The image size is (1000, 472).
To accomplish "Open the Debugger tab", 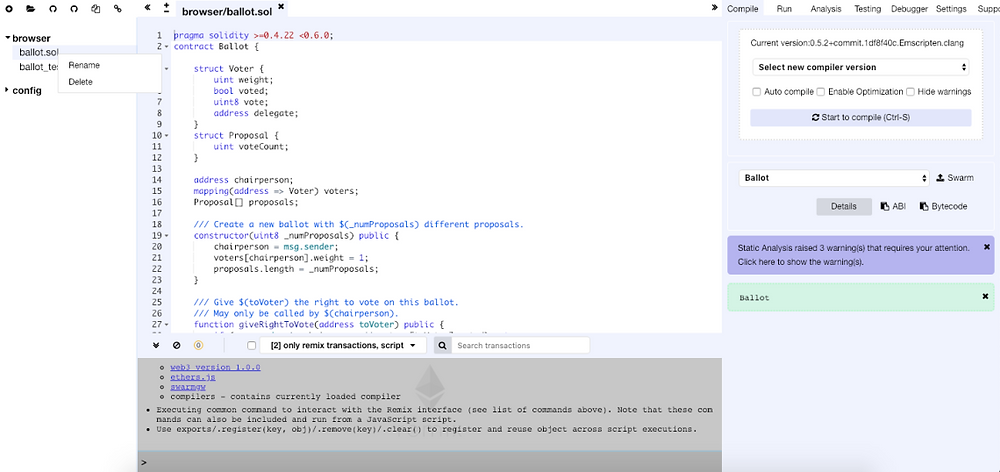I will (909, 9).
